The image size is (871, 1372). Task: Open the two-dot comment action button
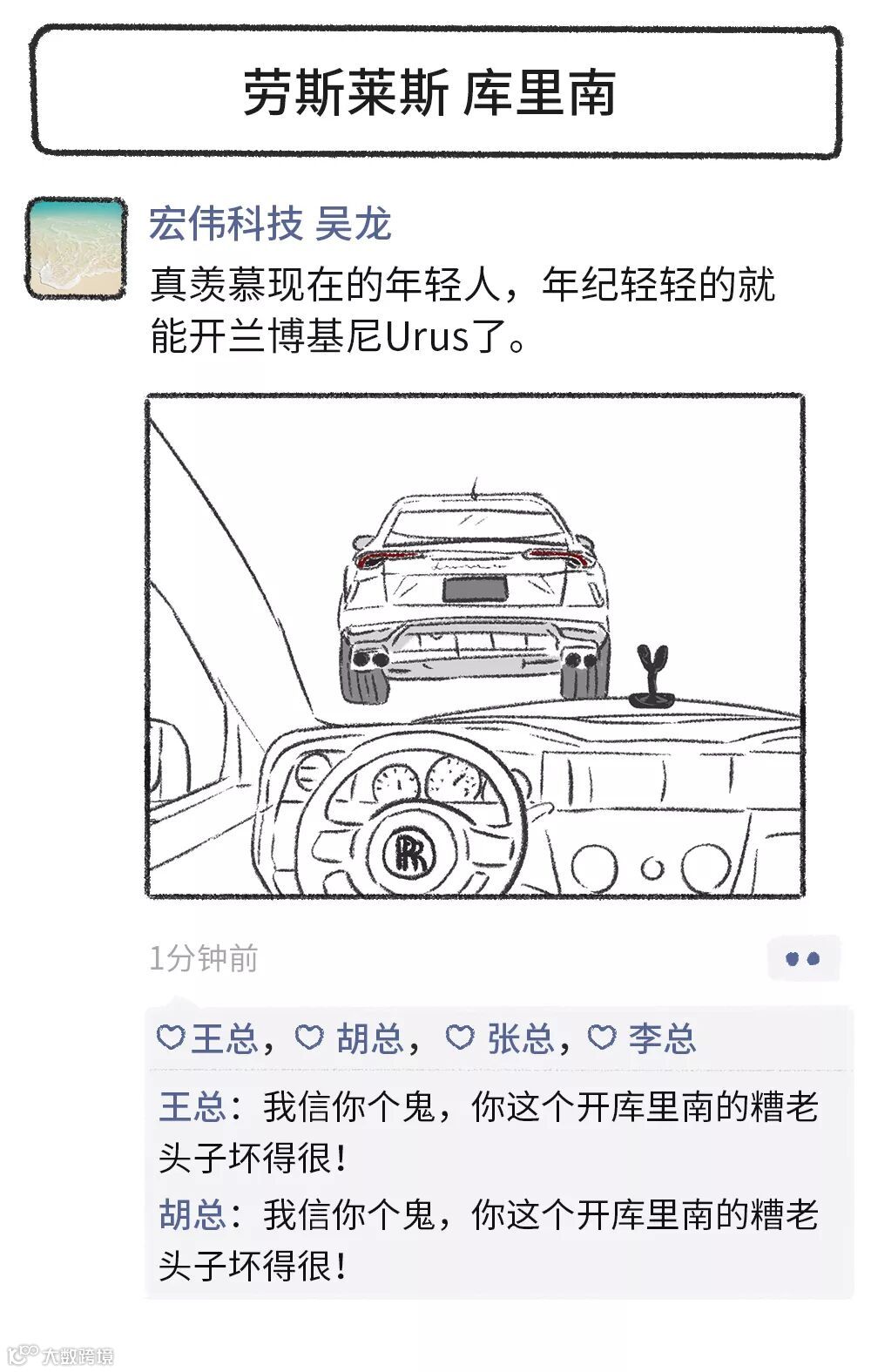[x=803, y=958]
